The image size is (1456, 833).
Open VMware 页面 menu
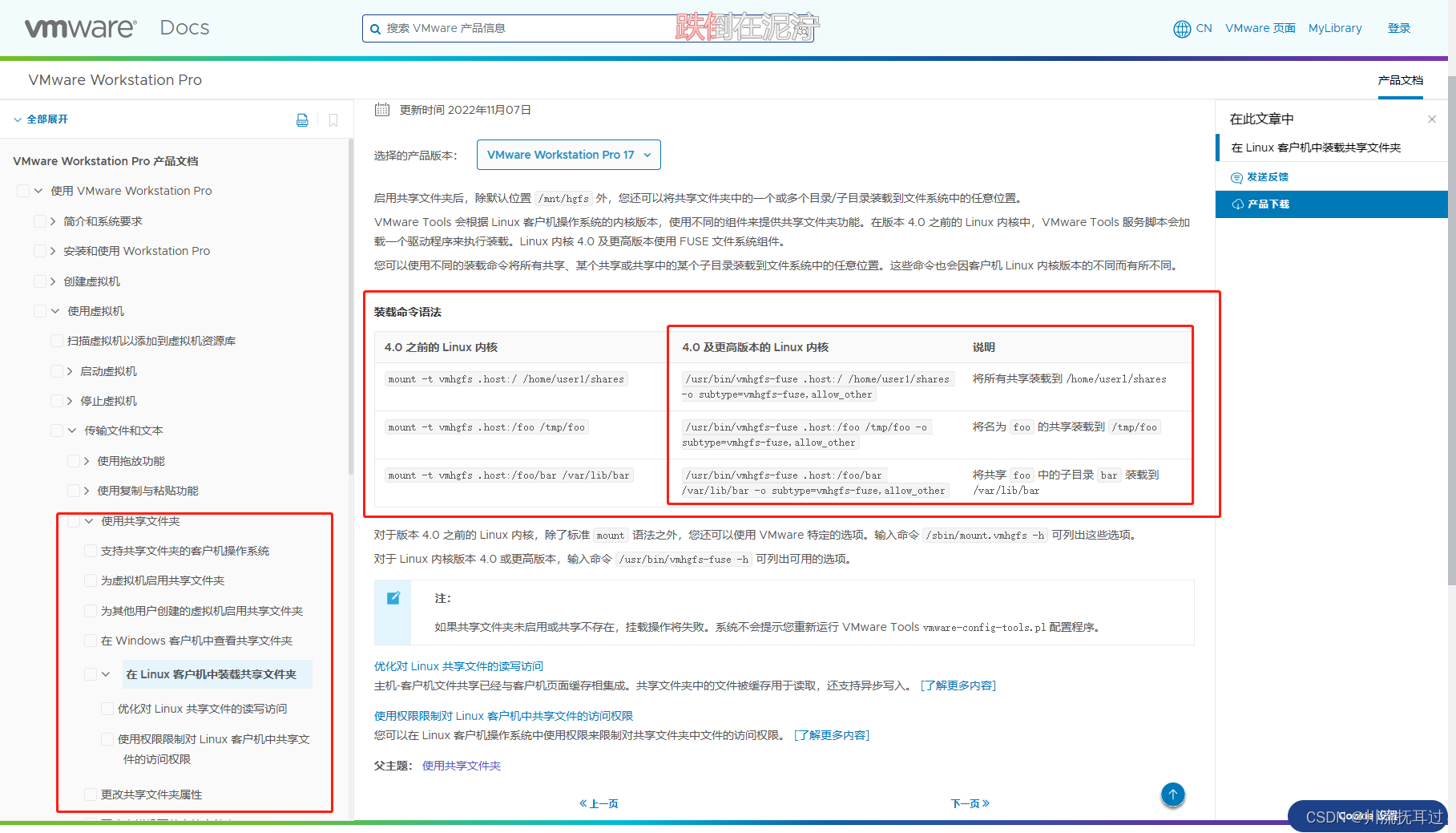click(1260, 28)
